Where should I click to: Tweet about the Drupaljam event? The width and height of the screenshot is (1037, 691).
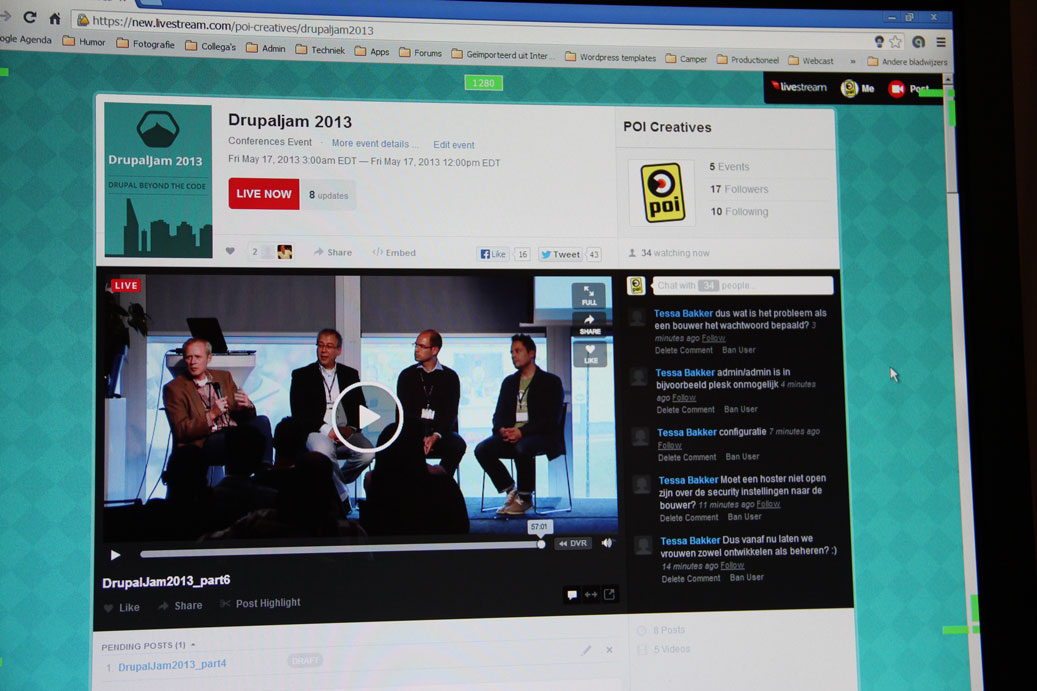[560, 255]
